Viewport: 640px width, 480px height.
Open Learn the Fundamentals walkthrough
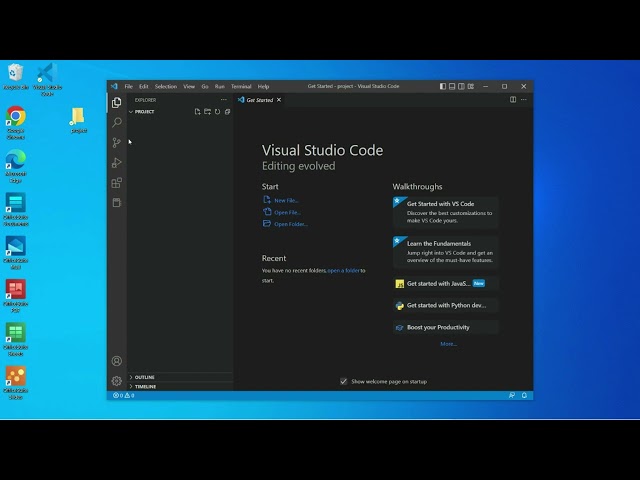445,251
